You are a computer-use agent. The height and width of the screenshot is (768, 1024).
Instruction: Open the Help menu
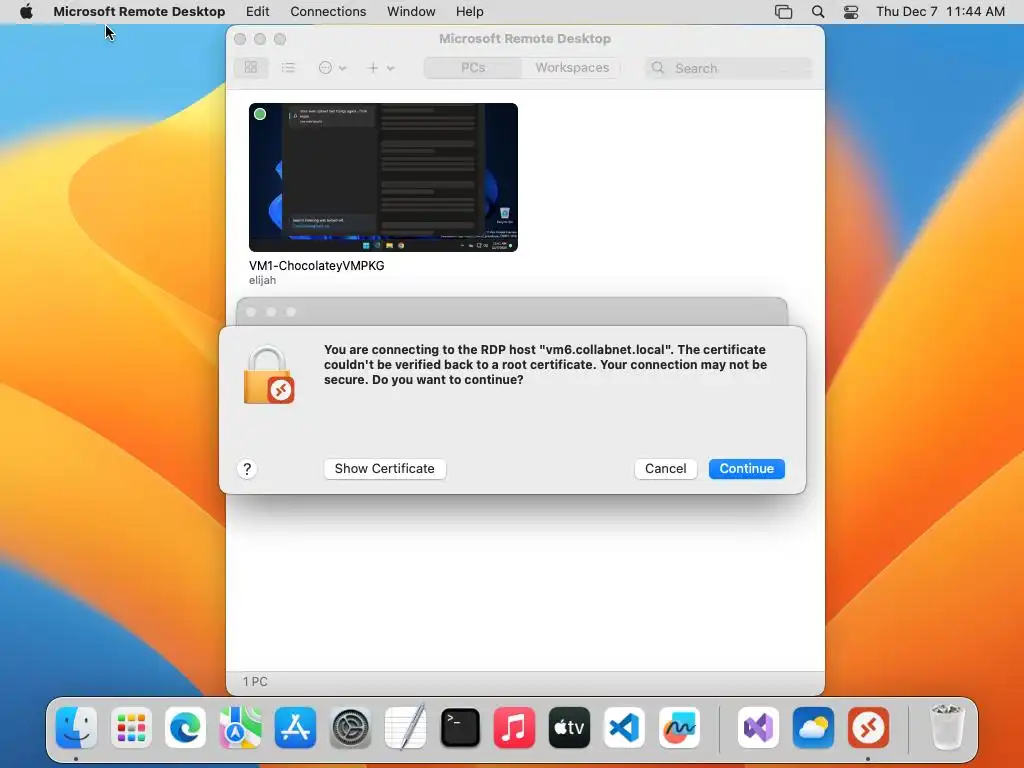[x=470, y=12]
